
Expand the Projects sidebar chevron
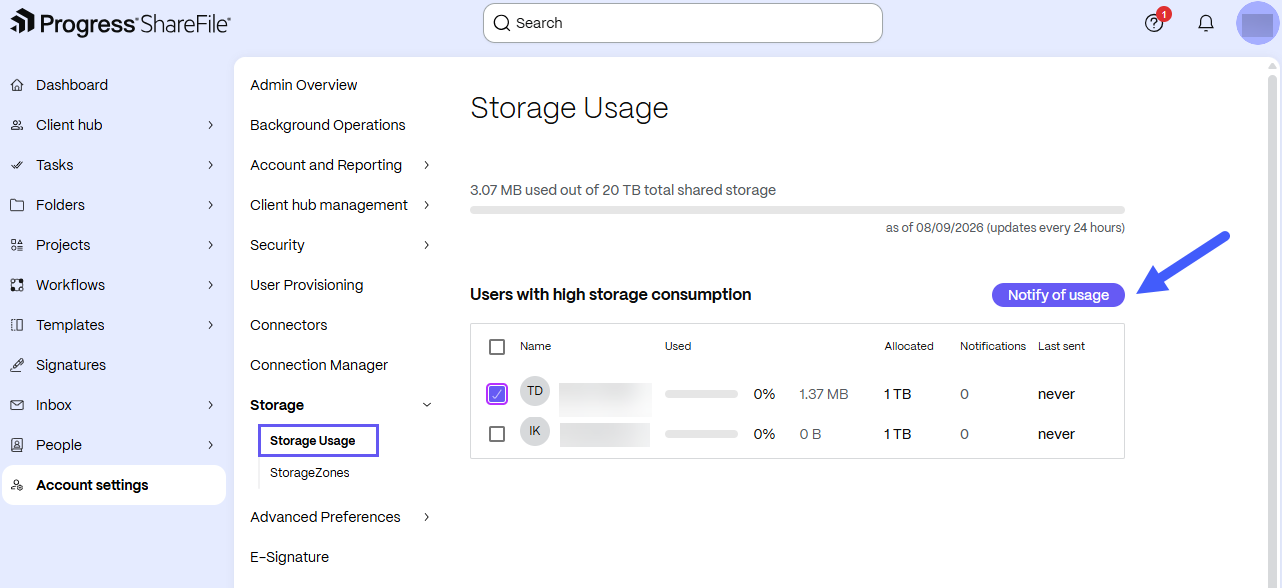(x=210, y=245)
